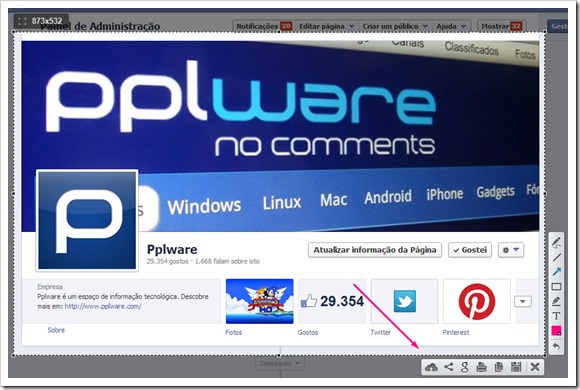Click Atualizar informação da Página button
Image resolution: width=580 pixels, height=390 pixels.
coord(375,250)
